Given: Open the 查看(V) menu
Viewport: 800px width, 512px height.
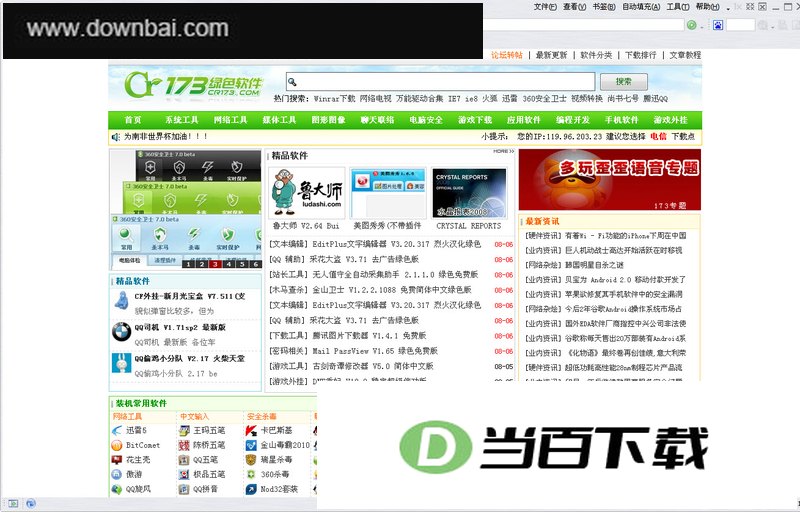Looking at the screenshot, I should tap(574, 7).
